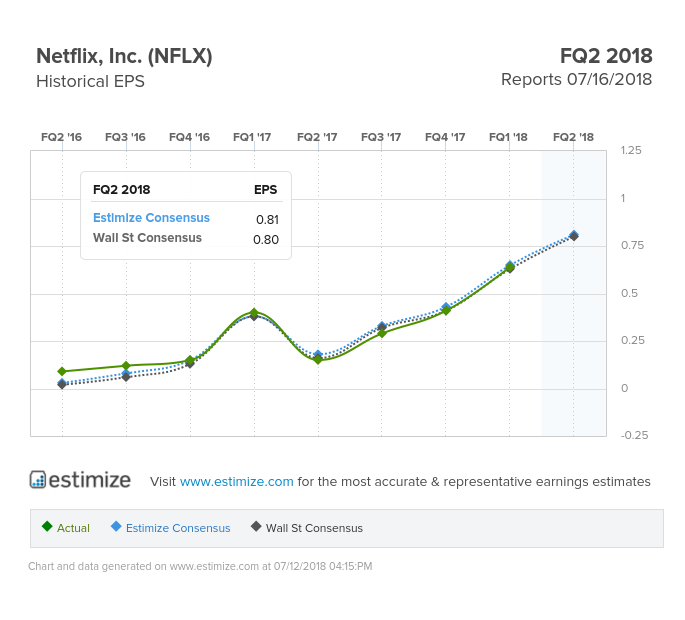This screenshot has width=685, height=620.
Task: Click the blue Estimize point at FQ4 '17
Action: point(446,307)
